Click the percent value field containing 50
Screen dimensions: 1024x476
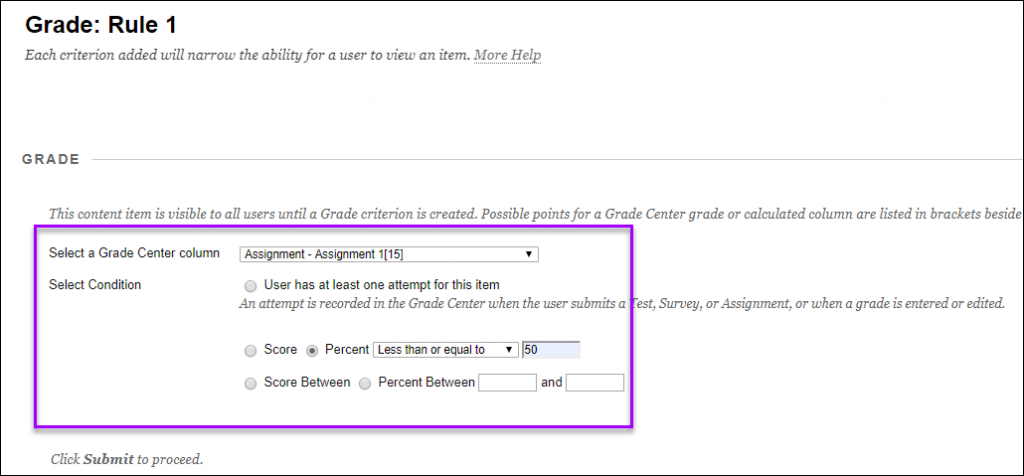[550, 350]
